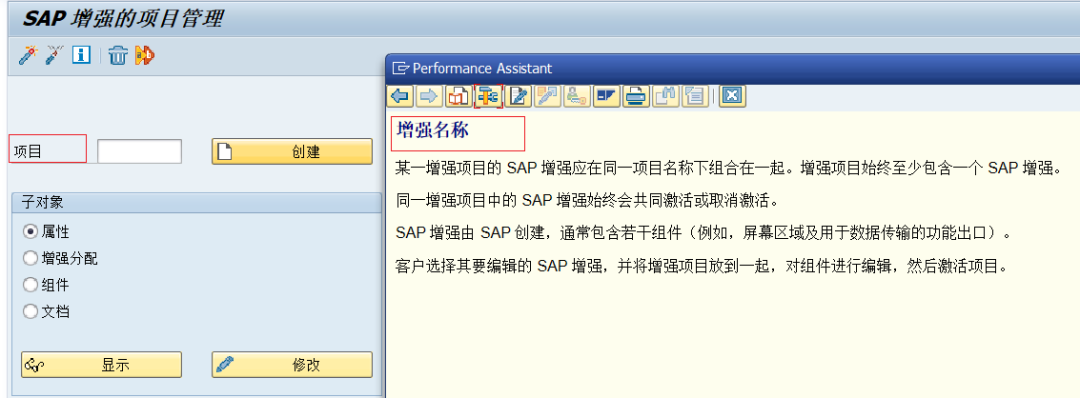The image size is (1080, 398).
Task: Click the 增强名称 help heading
Action: (x=433, y=131)
